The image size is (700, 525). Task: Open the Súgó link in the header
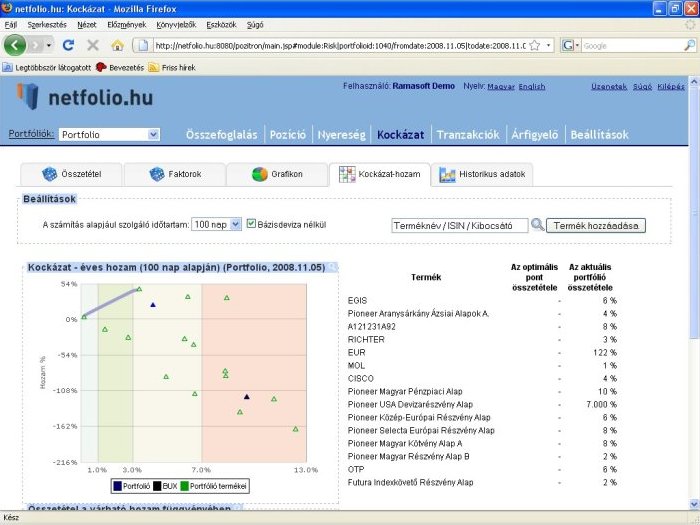coord(642,86)
